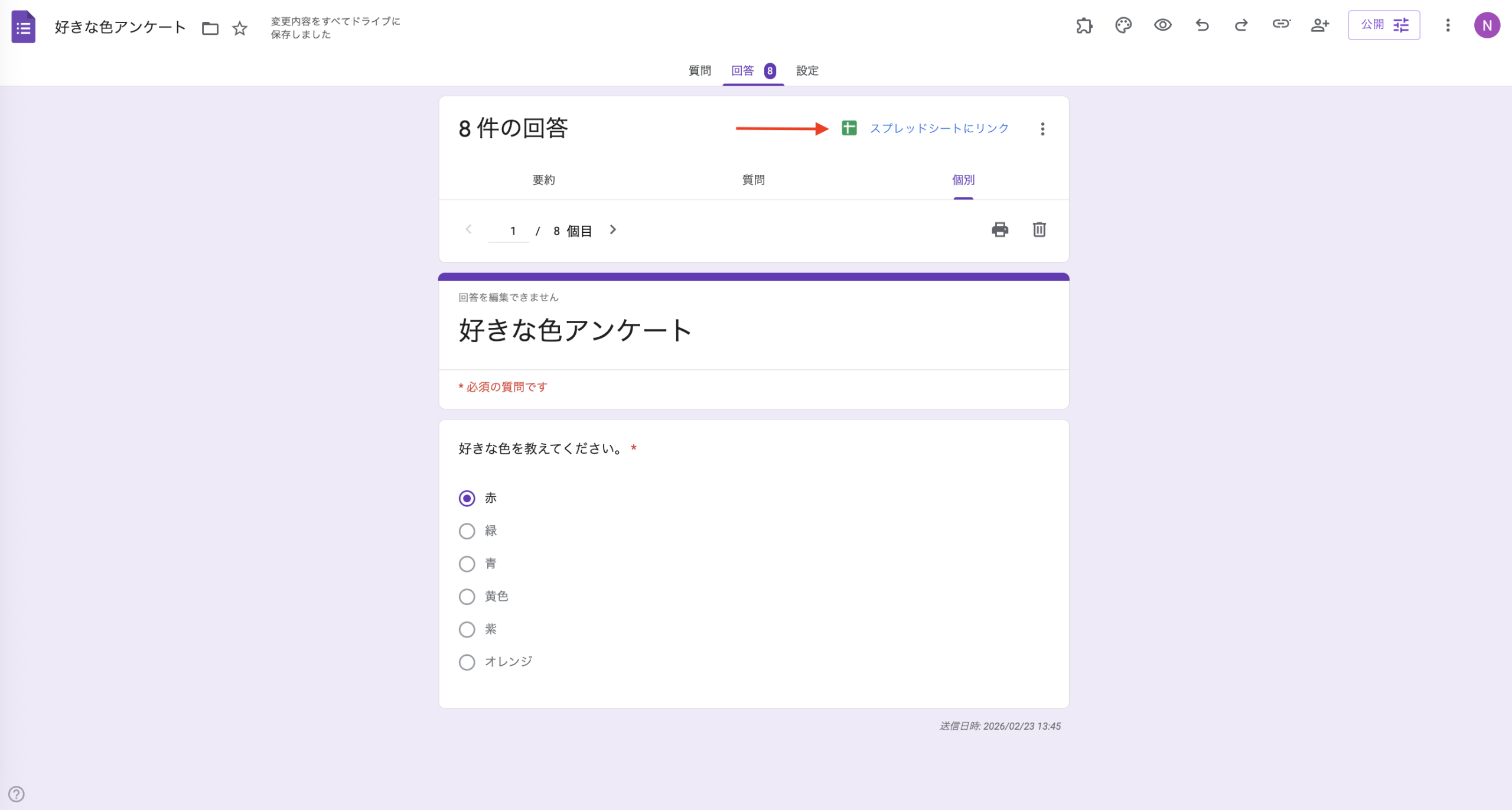Open the Google Forms add-ons puzzle icon
1512x810 pixels.
pos(1084,25)
